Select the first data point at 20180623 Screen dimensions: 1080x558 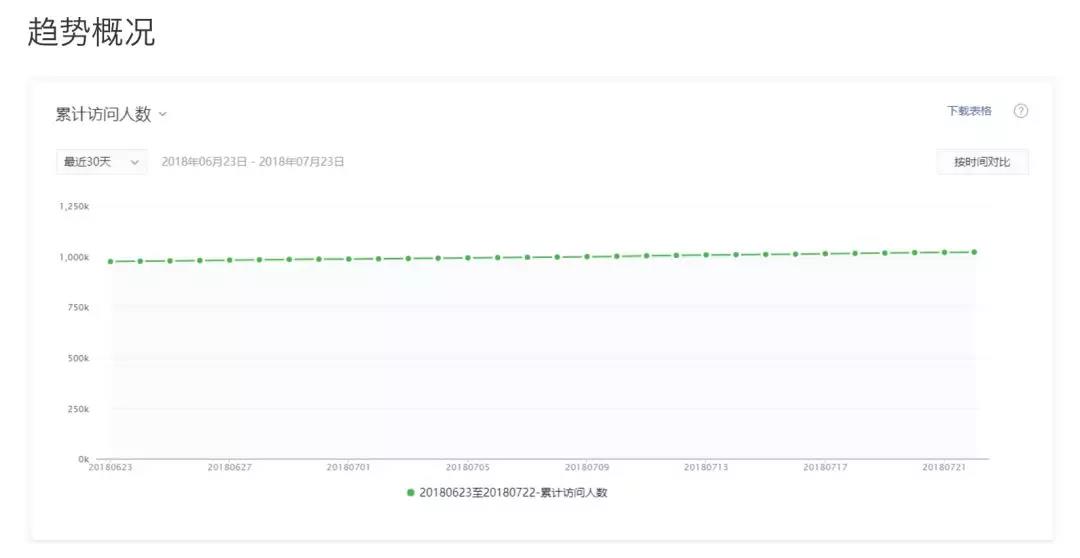click(x=110, y=262)
